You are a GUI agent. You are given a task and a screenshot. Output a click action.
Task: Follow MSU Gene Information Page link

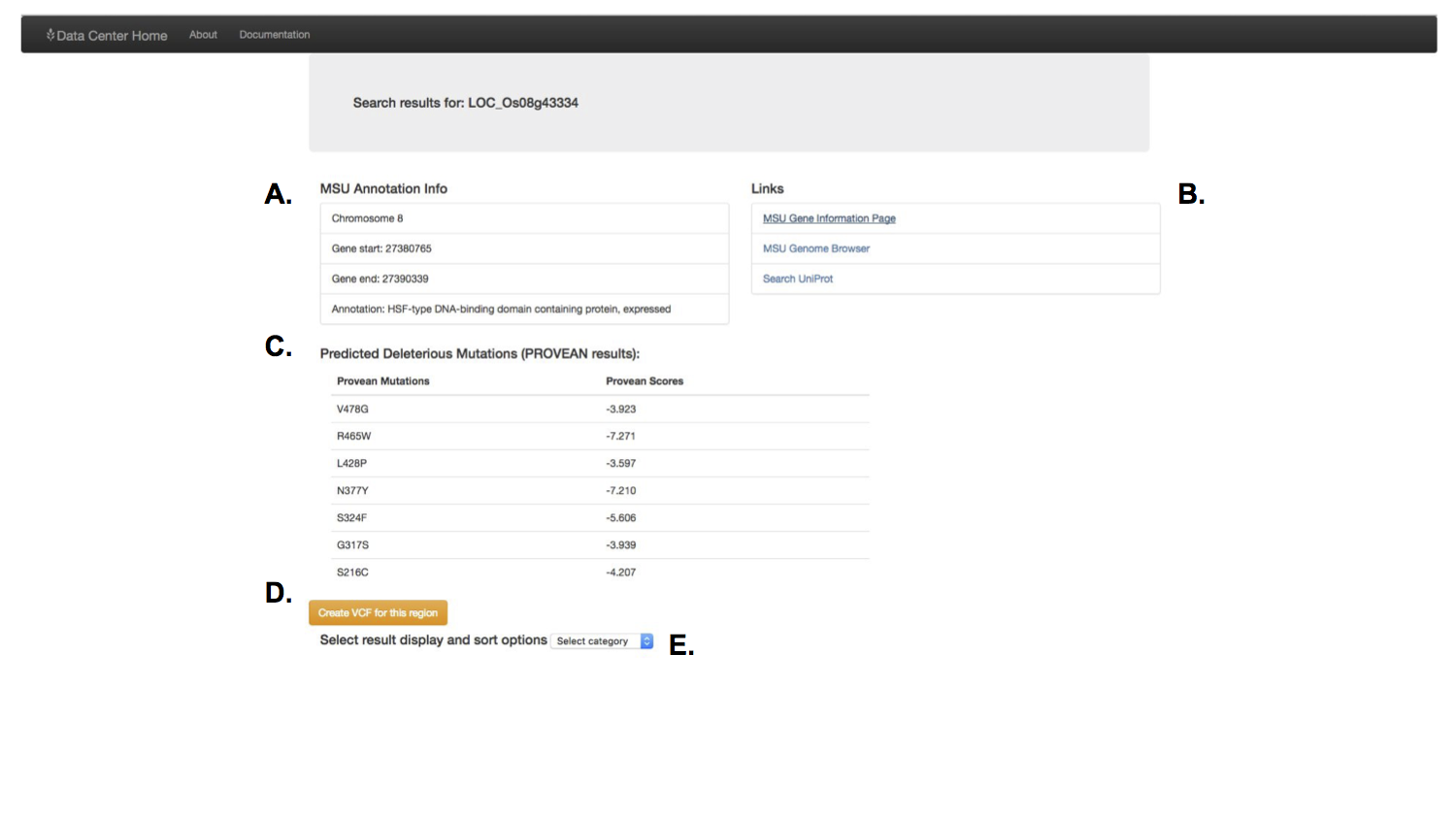click(x=829, y=218)
